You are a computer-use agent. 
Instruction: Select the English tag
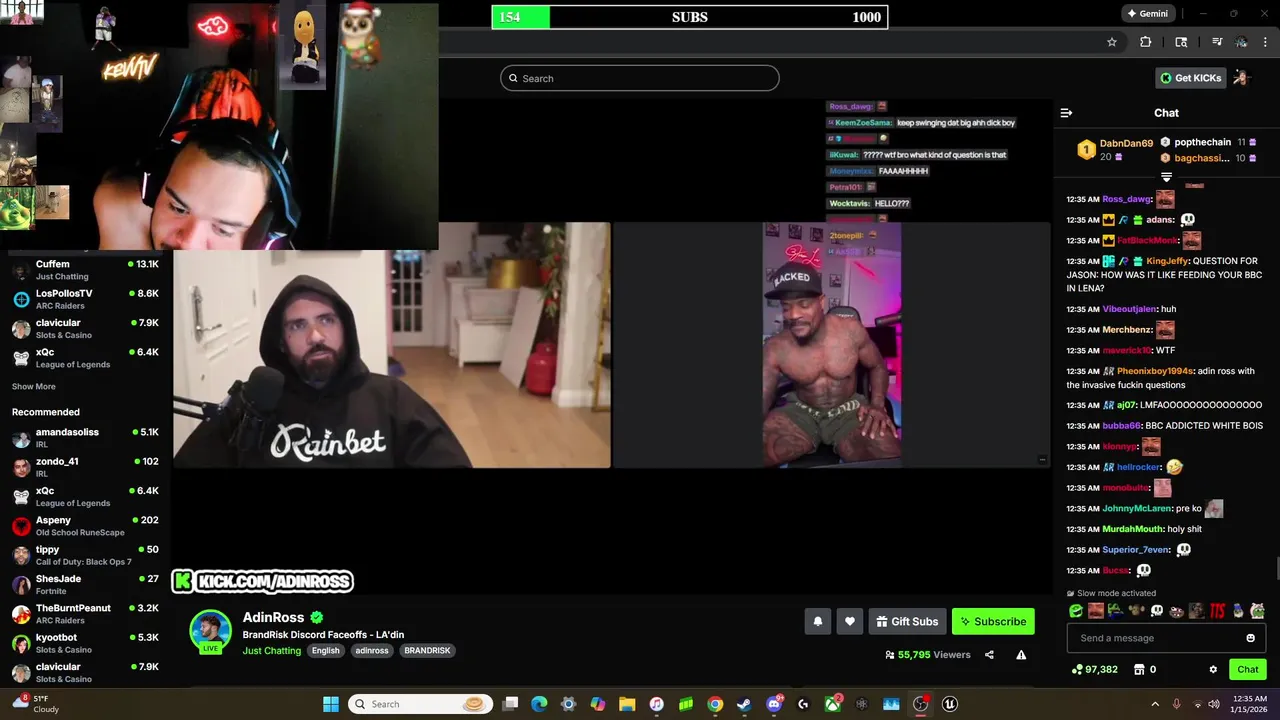point(325,650)
